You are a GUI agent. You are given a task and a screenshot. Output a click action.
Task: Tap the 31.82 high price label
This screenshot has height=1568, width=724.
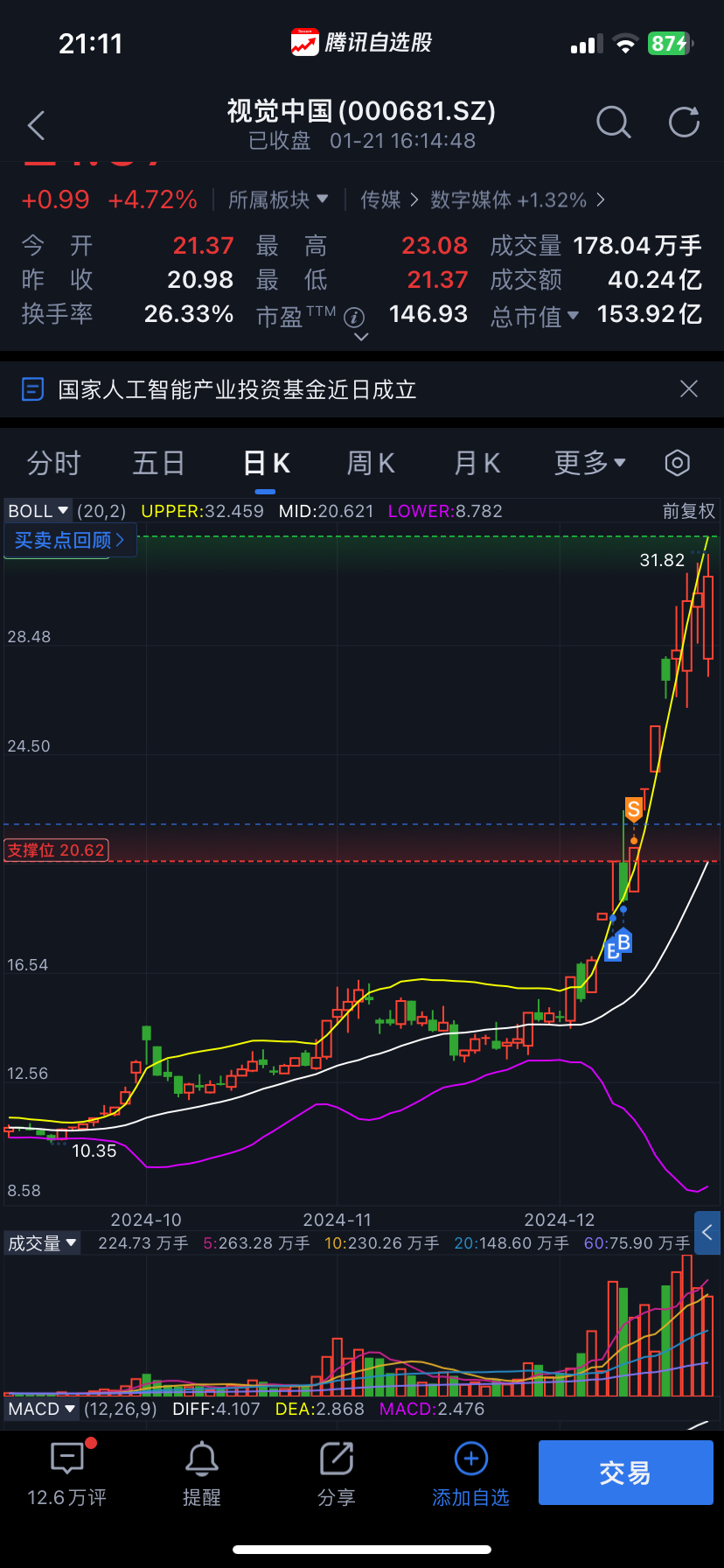pos(662,560)
